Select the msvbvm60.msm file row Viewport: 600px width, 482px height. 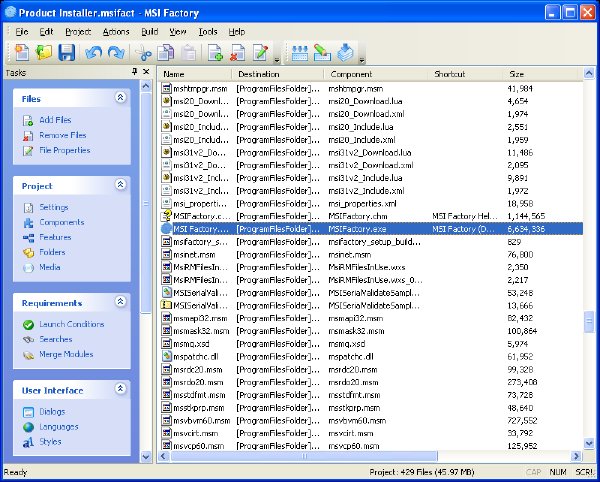370,421
